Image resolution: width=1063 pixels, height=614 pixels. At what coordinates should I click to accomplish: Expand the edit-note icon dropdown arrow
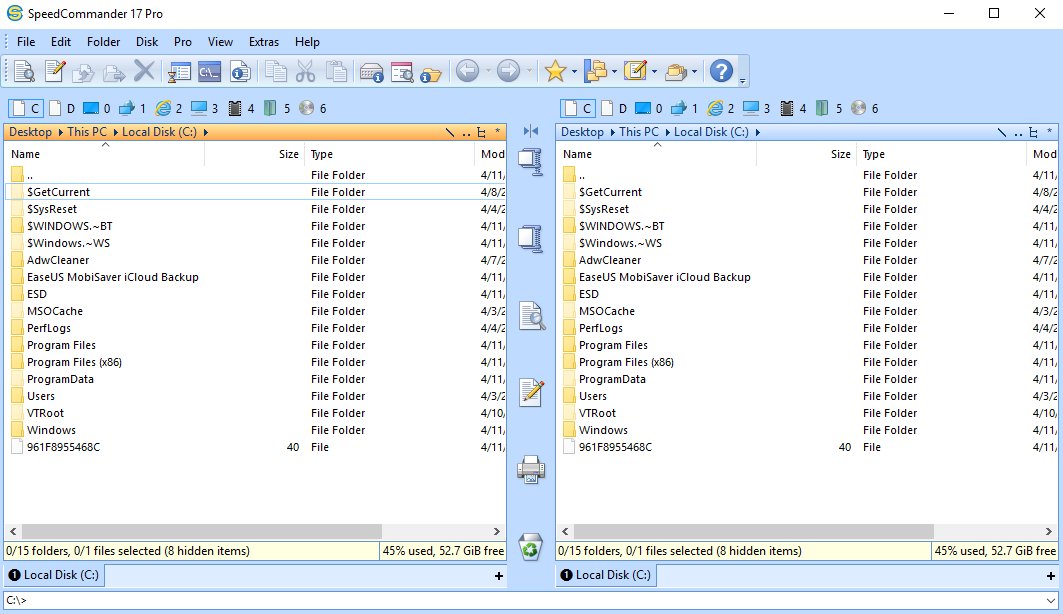pyautogui.click(x=654, y=71)
